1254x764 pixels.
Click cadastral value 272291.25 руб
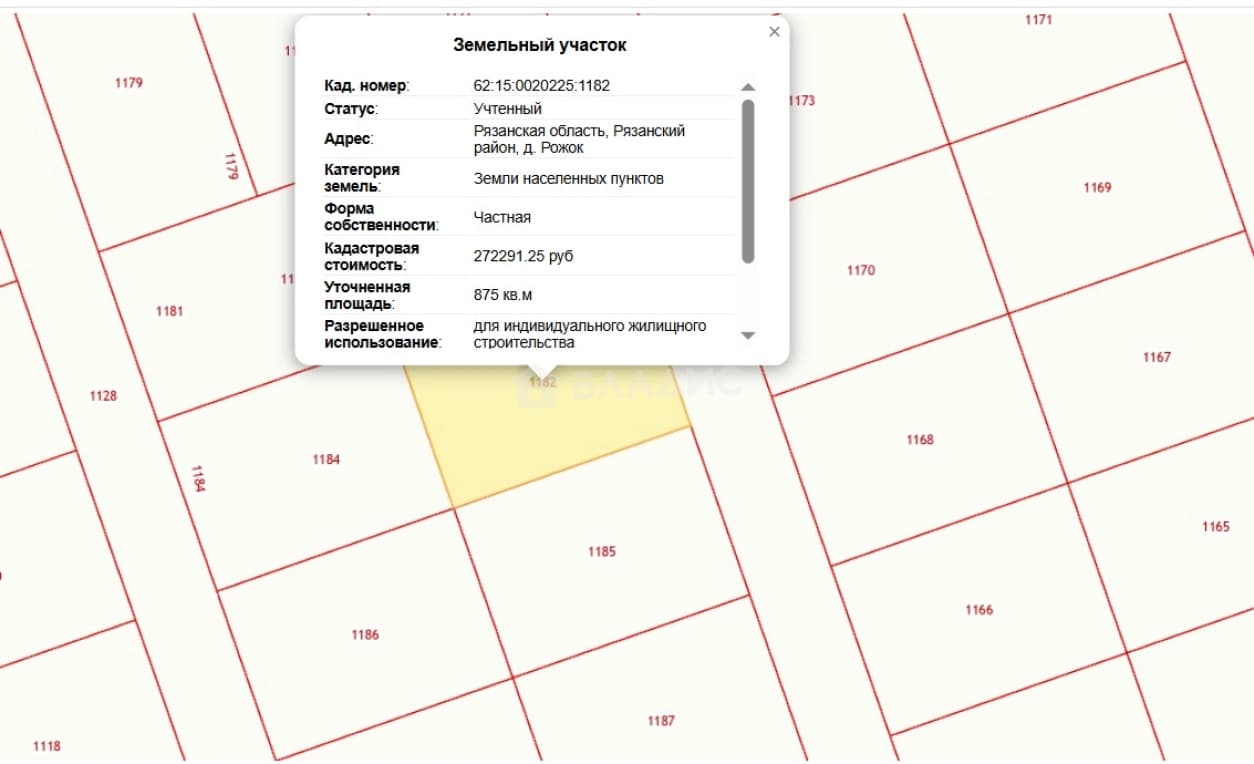(523, 256)
